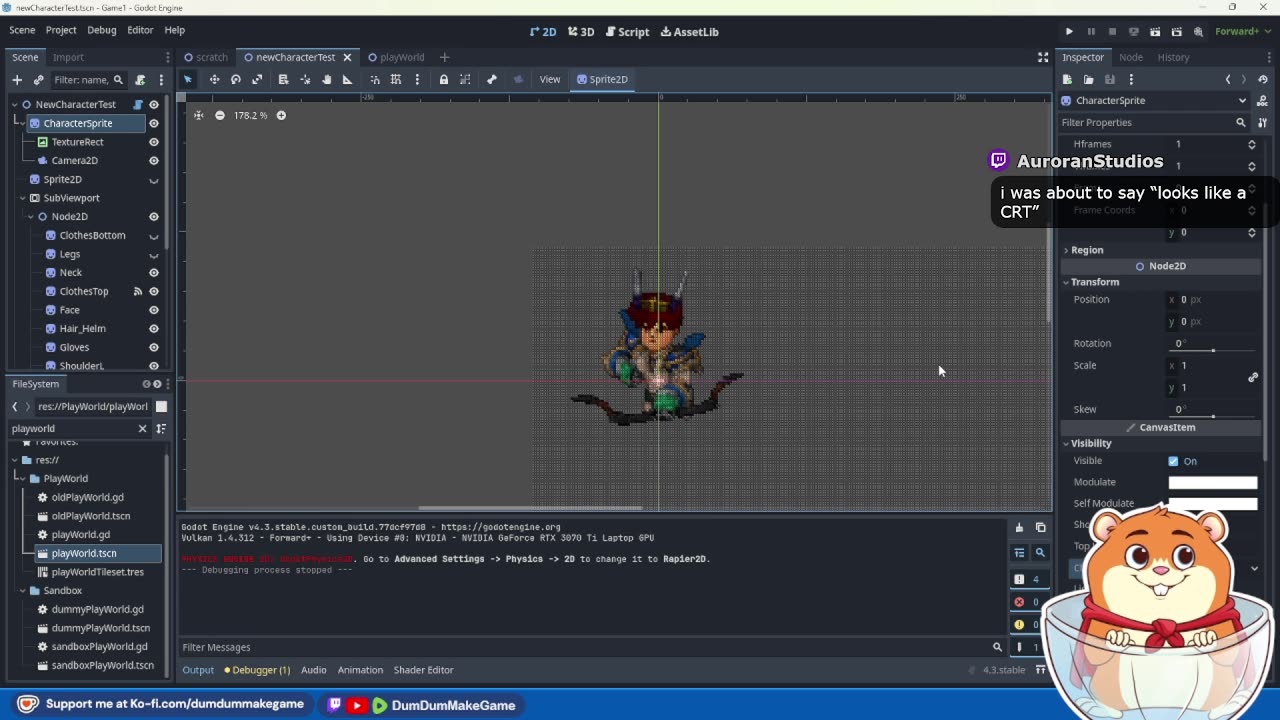Choose the list-select-at-position tool
The height and width of the screenshot is (720, 1280).
click(x=283, y=79)
